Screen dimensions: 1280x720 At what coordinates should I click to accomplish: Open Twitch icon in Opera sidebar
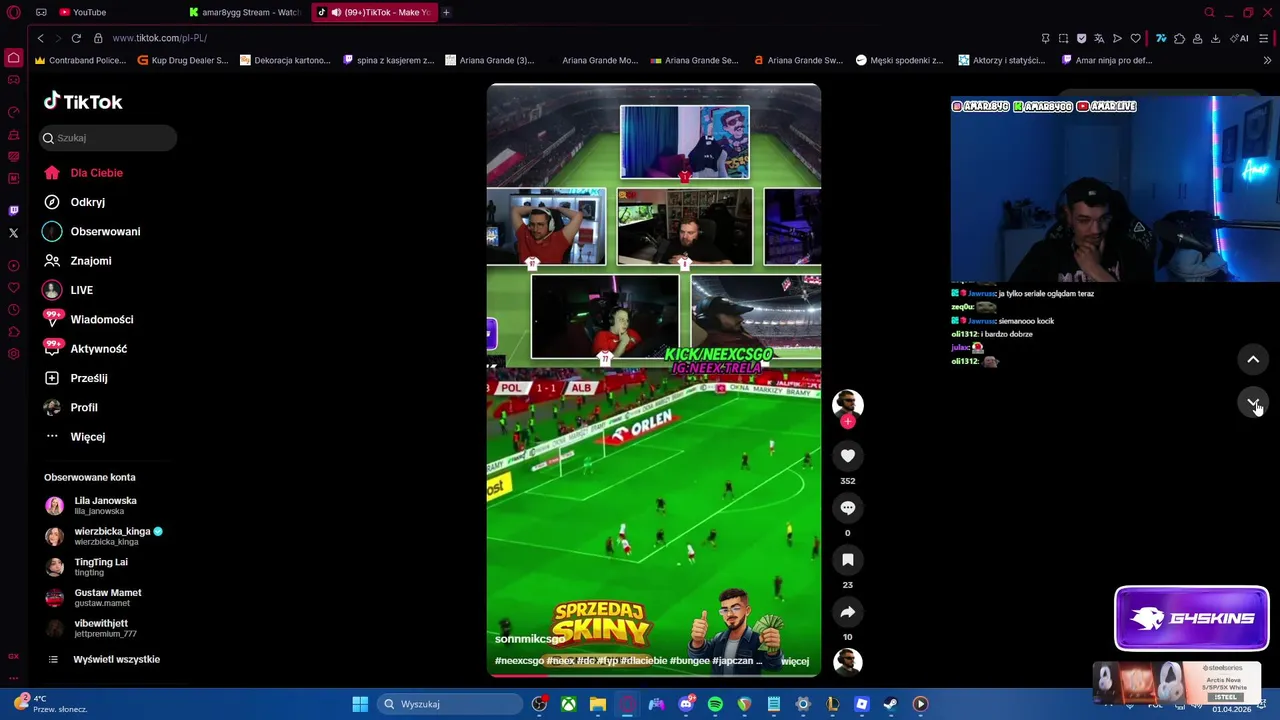pyautogui.click(x=13, y=211)
